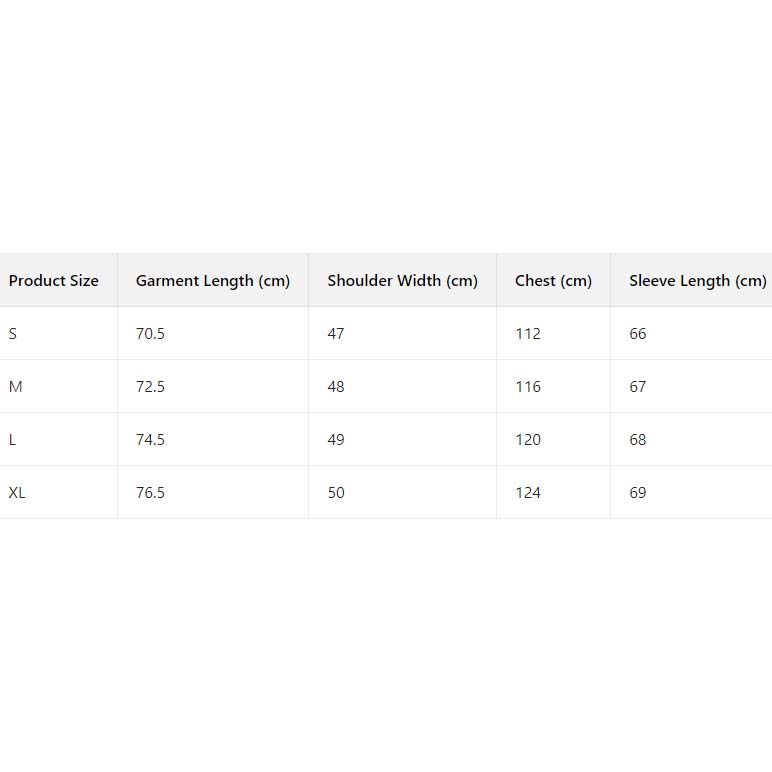Click the Shoulder Width (cm) header
Screen dimensions: 772x772
(x=402, y=281)
